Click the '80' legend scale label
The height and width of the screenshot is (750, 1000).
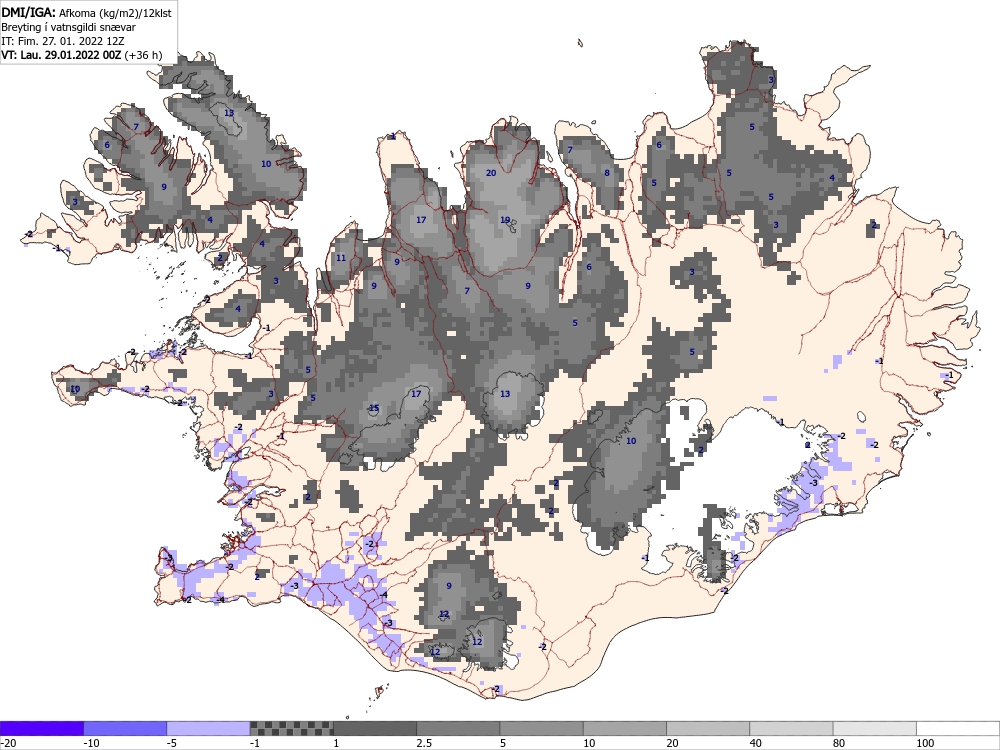pos(839,743)
